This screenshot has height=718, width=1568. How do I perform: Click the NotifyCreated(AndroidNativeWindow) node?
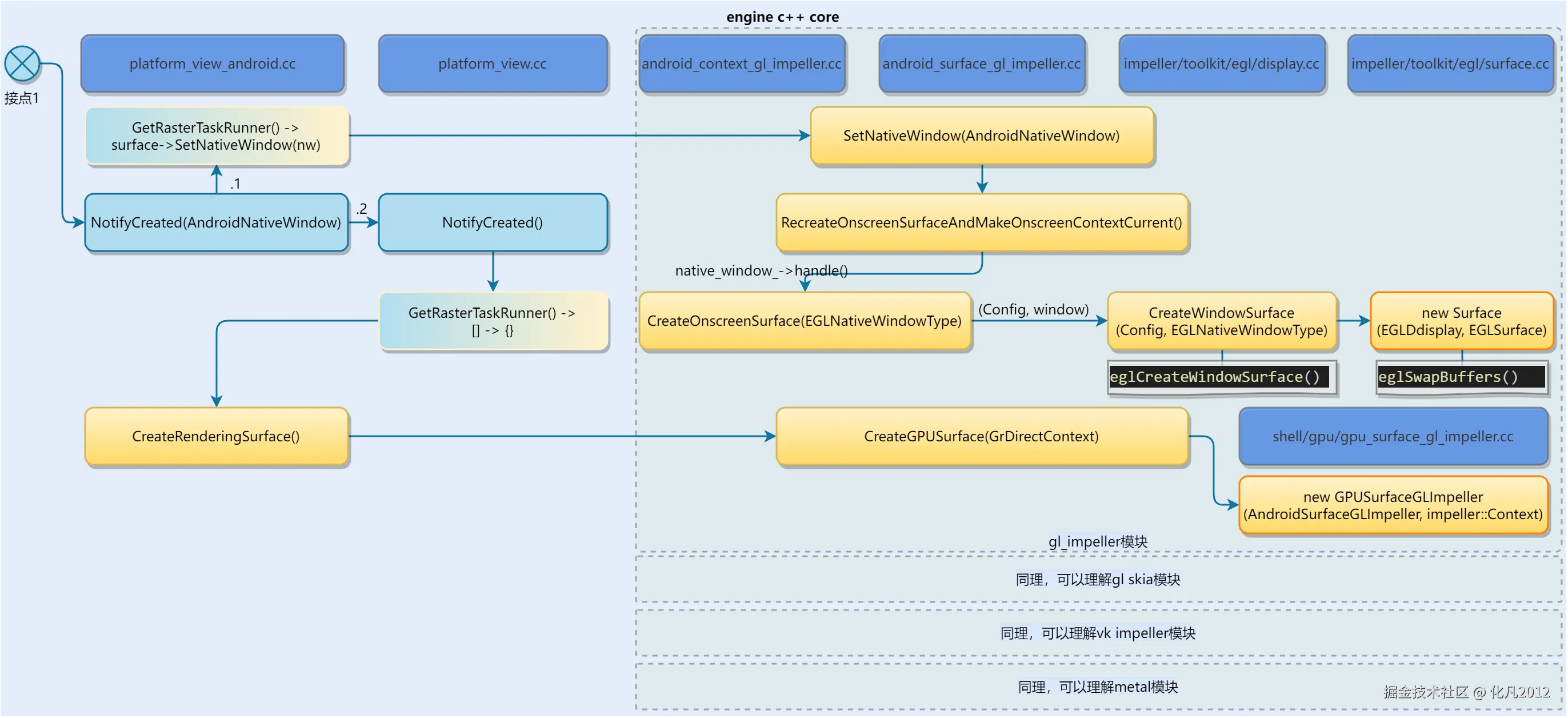point(216,222)
